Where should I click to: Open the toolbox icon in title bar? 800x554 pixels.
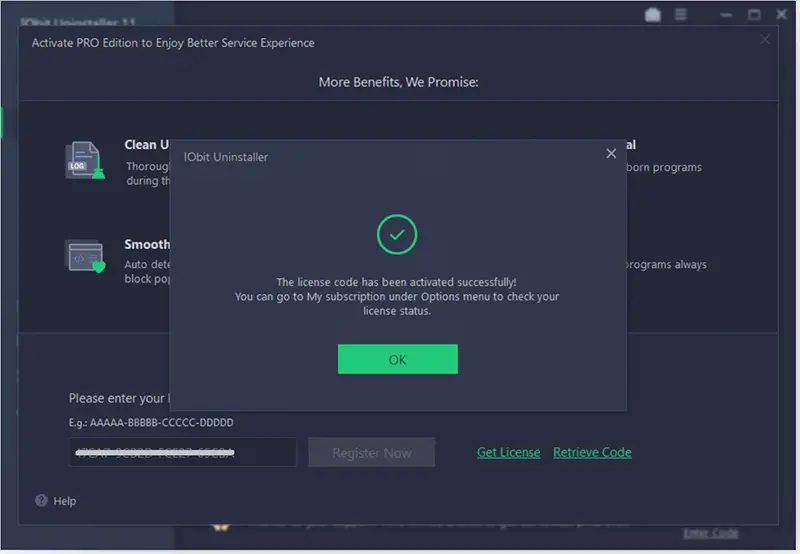click(x=653, y=14)
